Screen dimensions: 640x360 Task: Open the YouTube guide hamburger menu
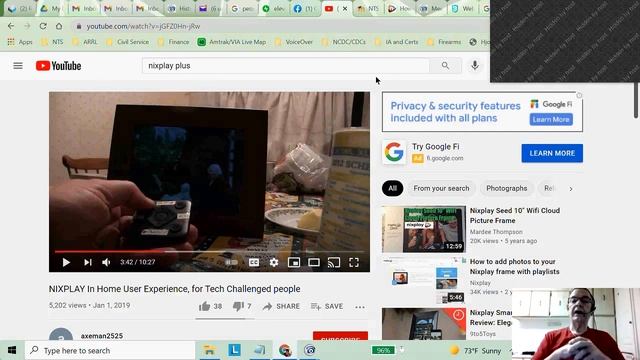(18, 66)
